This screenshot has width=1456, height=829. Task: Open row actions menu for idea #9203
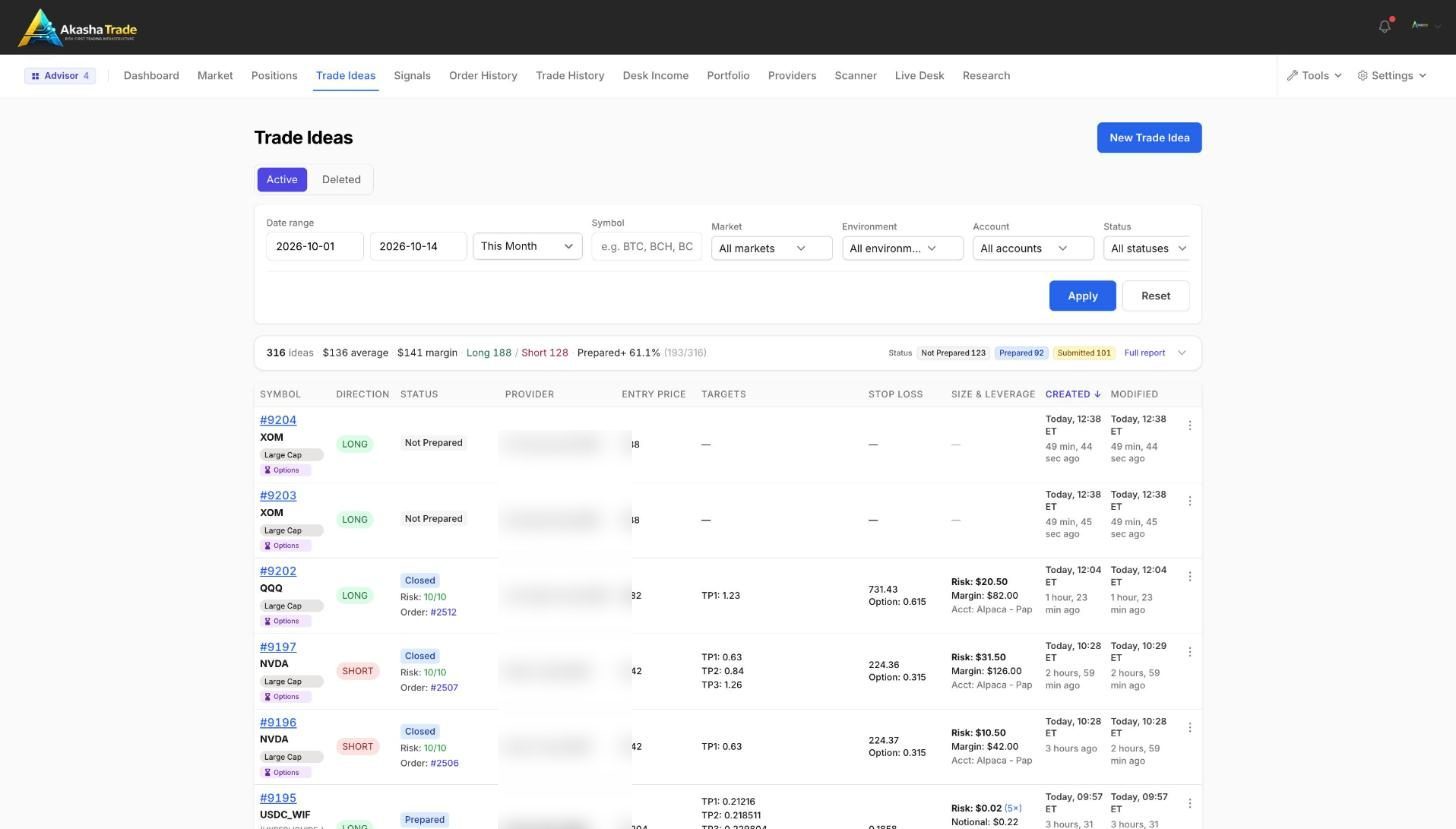pos(1190,500)
